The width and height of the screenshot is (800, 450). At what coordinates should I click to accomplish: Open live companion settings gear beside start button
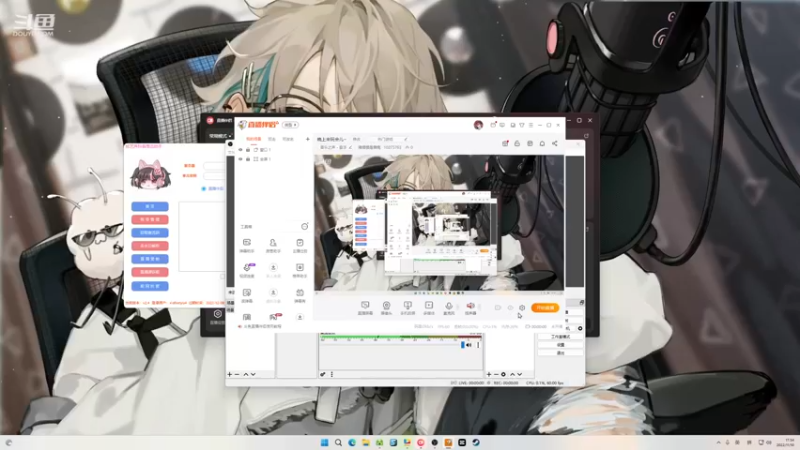[522, 308]
